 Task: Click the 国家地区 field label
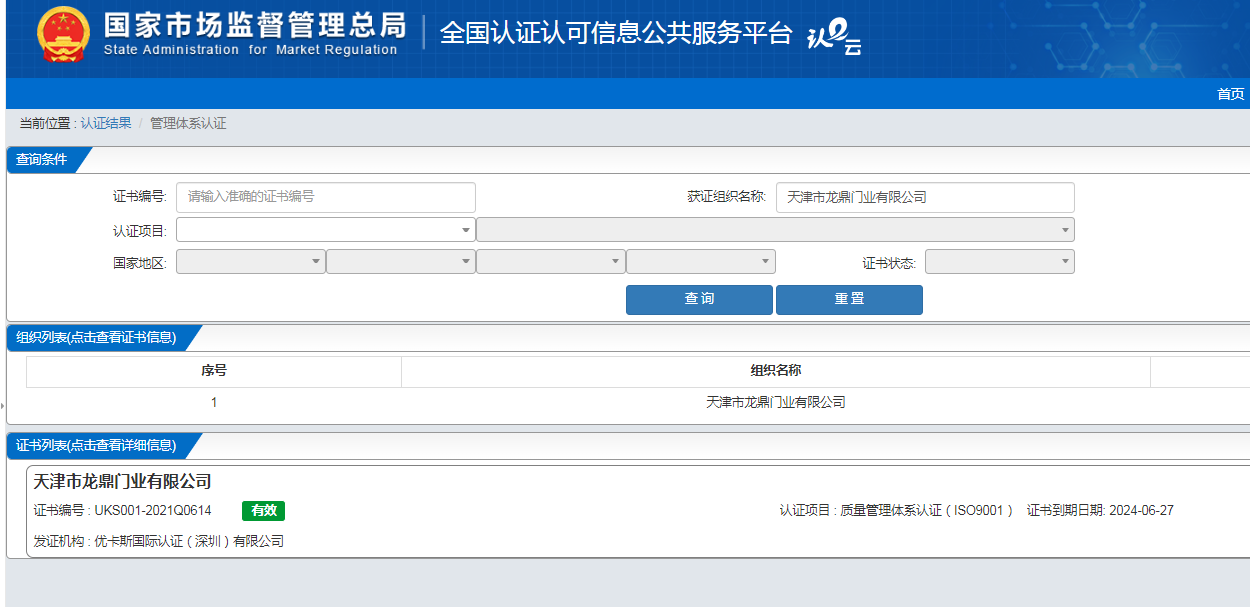(x=140, y=263)
